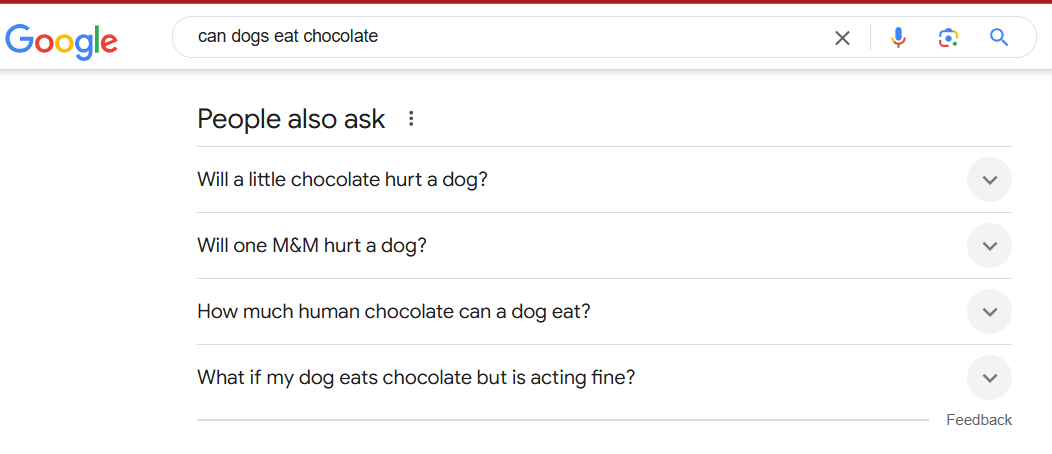Open 'How much human chocolate can a dog eat?'

pyautogui.click(x=394, y=312)
